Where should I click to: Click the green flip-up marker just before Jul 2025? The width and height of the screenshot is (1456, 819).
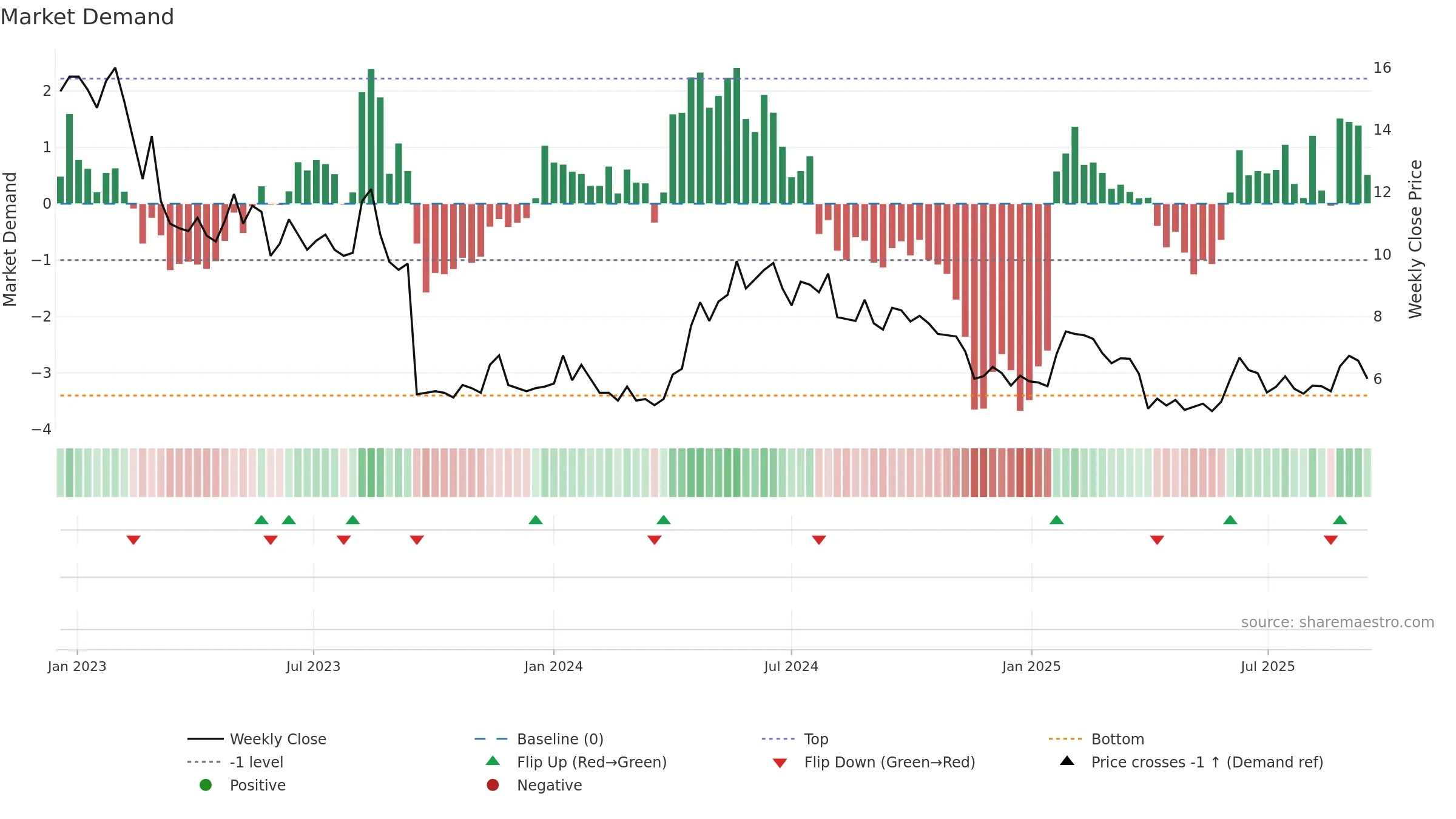[1230, 520]
